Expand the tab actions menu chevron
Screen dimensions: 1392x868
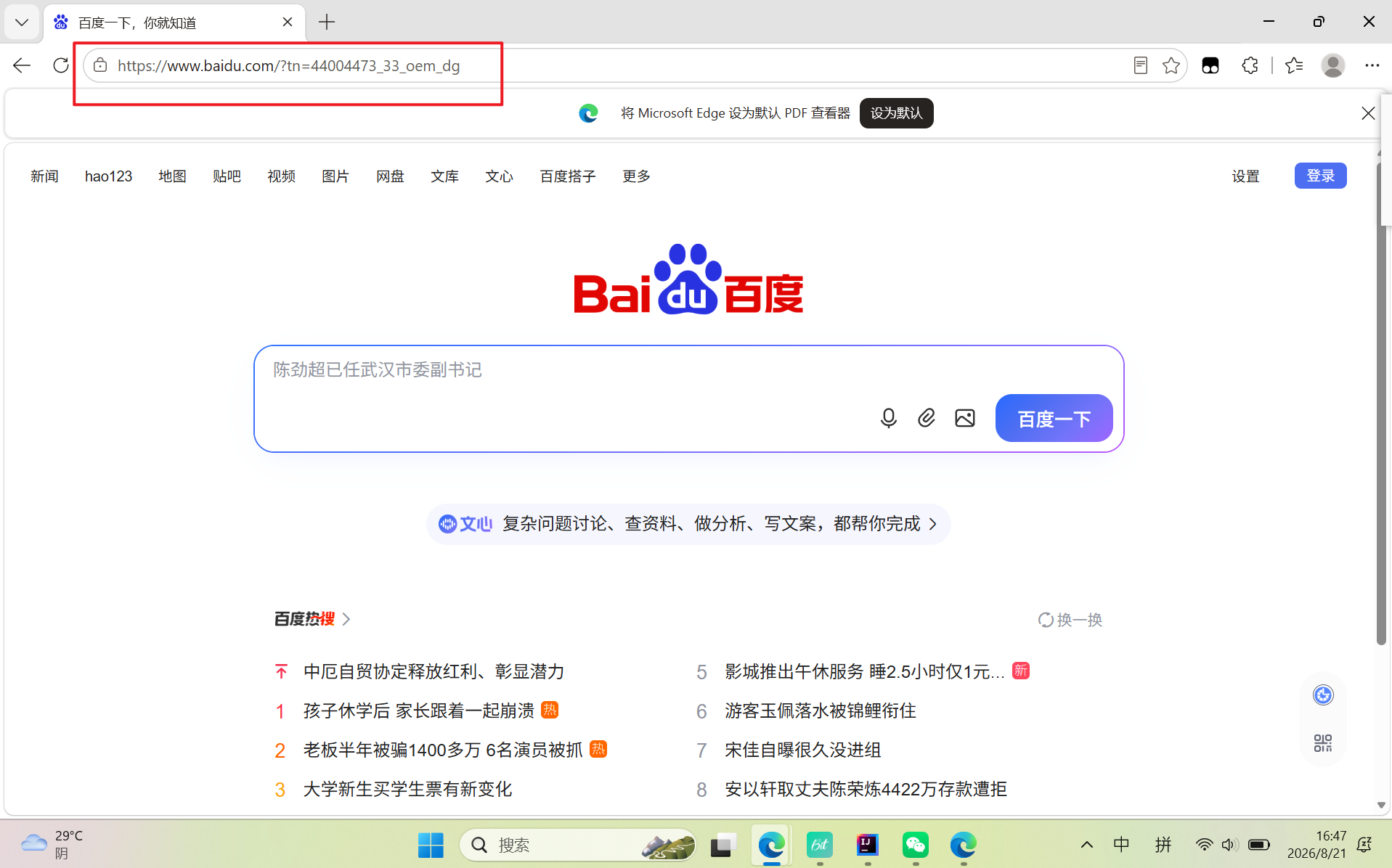tap(22, 22)
